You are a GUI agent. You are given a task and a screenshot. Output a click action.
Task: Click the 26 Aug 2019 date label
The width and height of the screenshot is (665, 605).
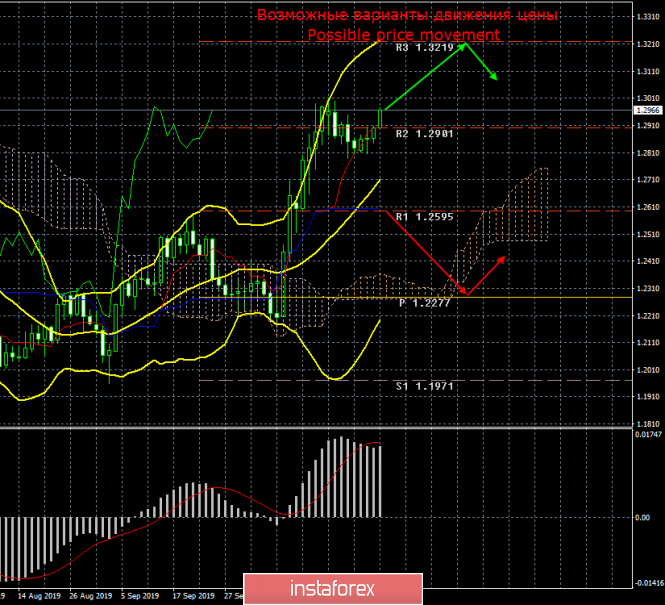pyautogui.click(x=91, y=596)
